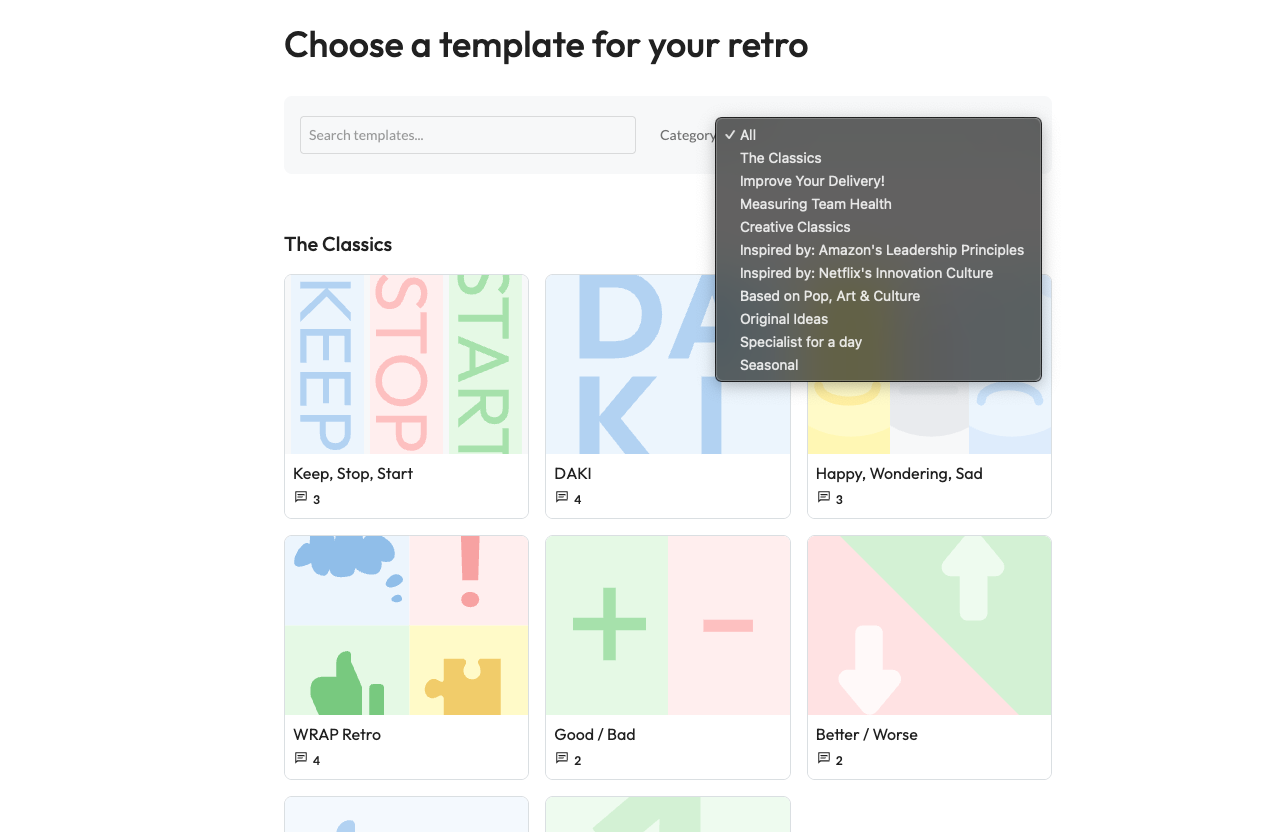The height and width of the screenshot is (832, 1282).
Task: Select the checked 'All' category option
Action: (x=748, y=135)
